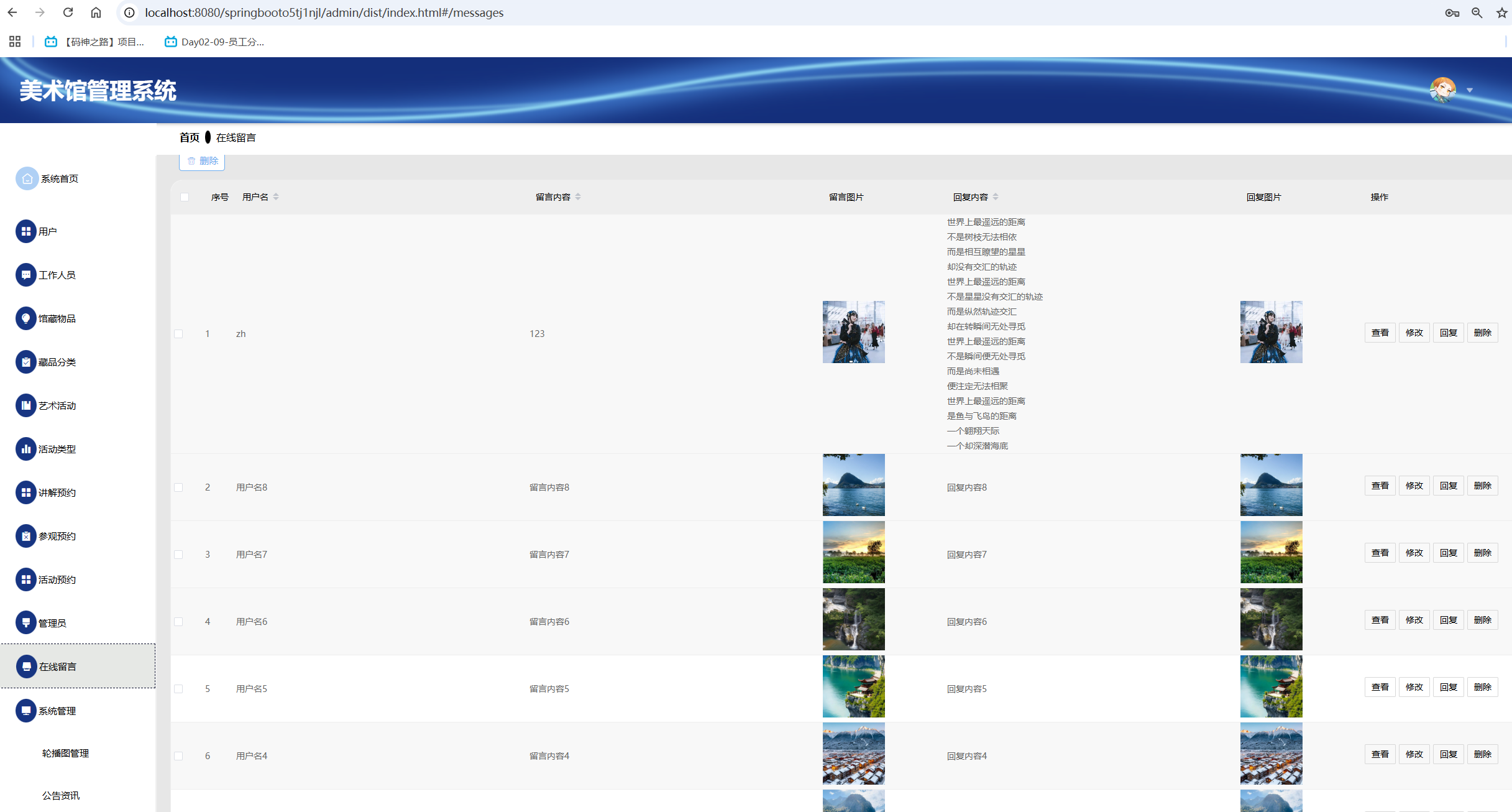
Task: Click the 系统首页 home icon in sidebar
Action: point(27,178)
